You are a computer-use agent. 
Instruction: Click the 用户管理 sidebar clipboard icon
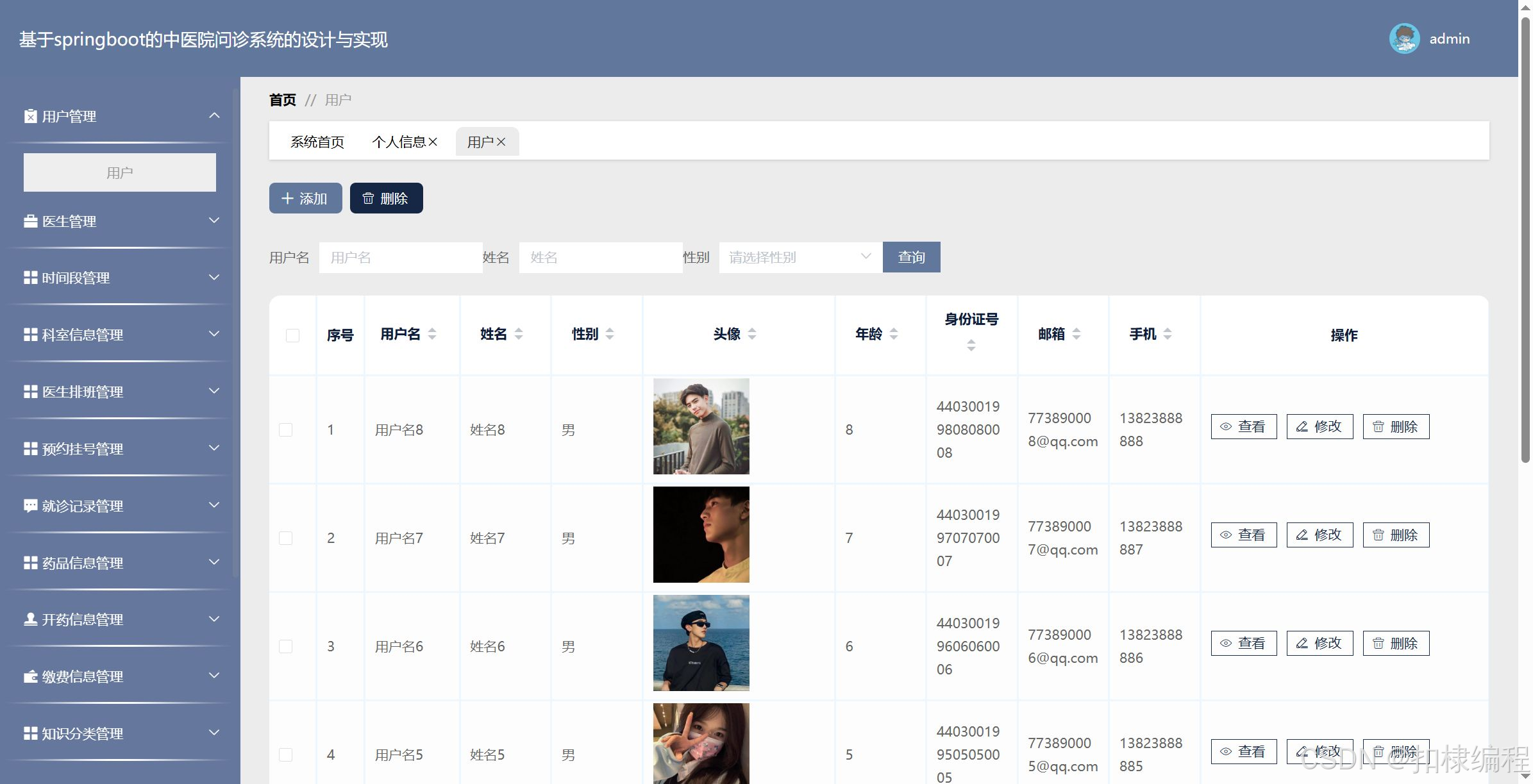pyautogui.click(x=30, y=117)
